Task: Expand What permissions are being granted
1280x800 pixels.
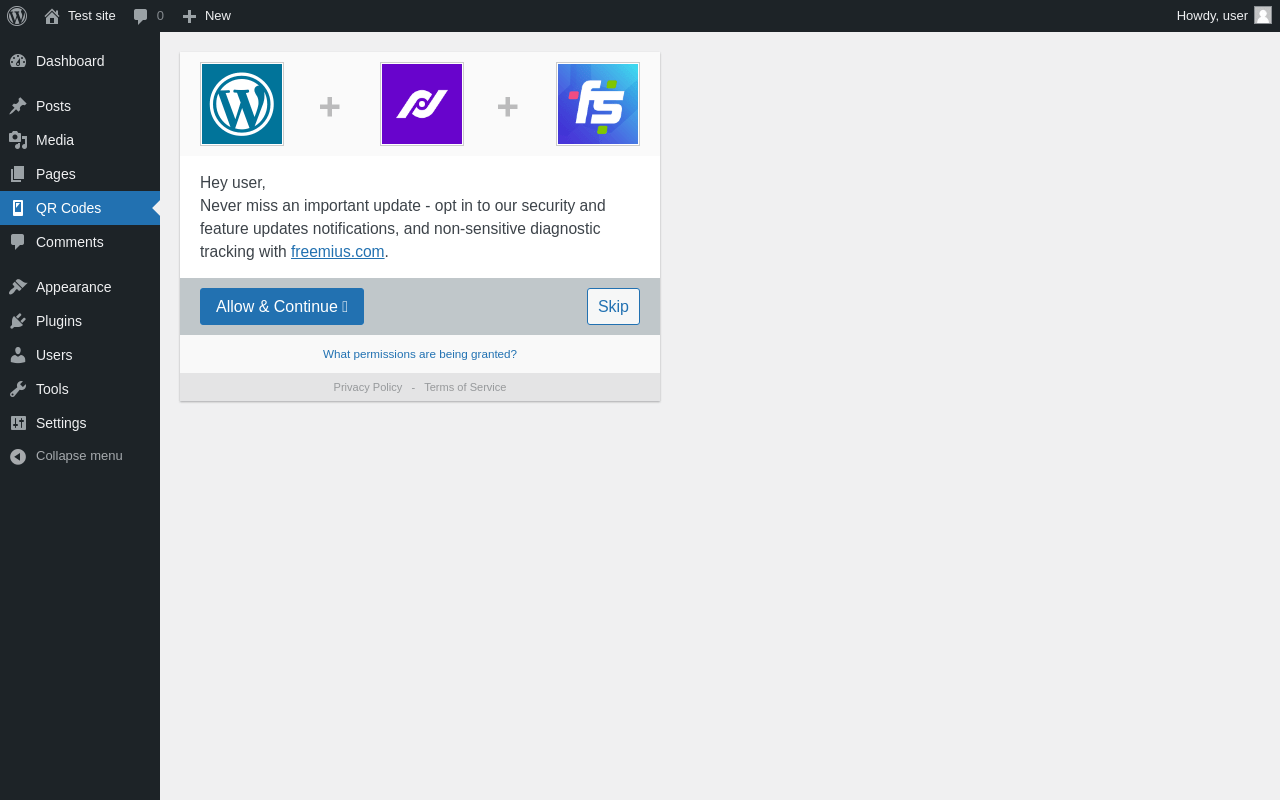Action: click(x=420, y=354)
